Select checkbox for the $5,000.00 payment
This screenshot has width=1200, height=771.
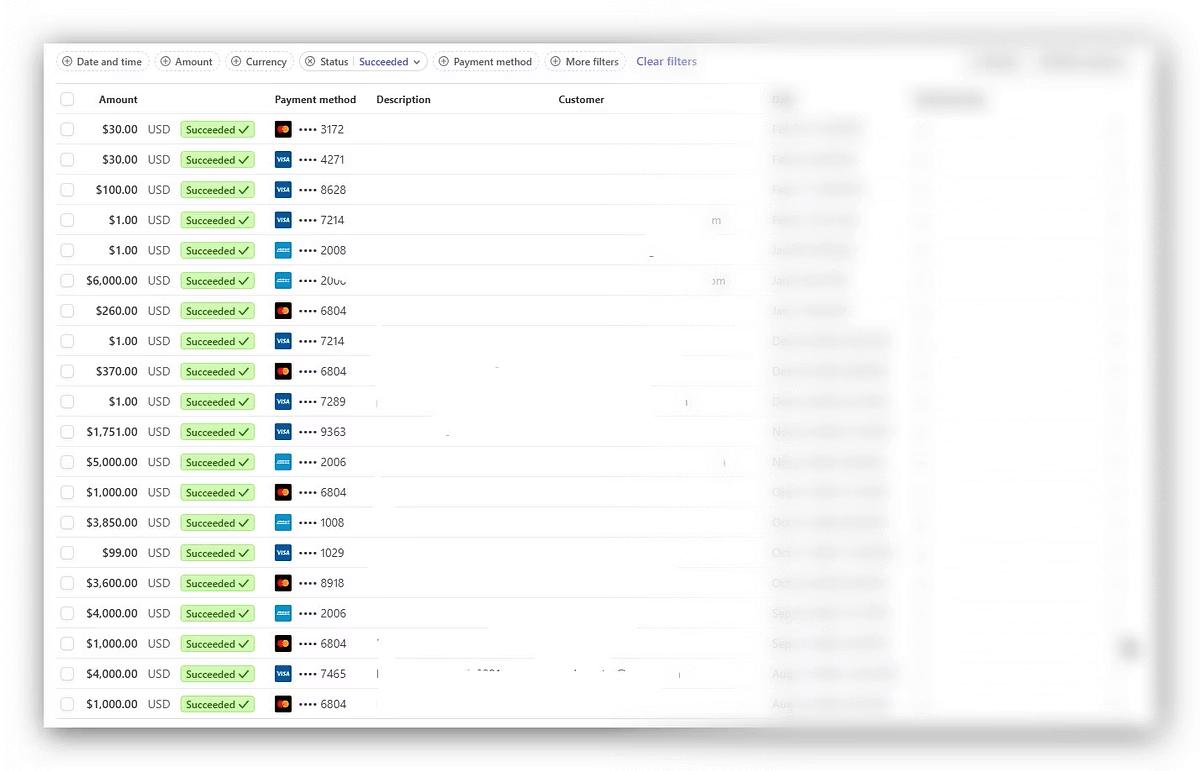[x=67, y=462]
